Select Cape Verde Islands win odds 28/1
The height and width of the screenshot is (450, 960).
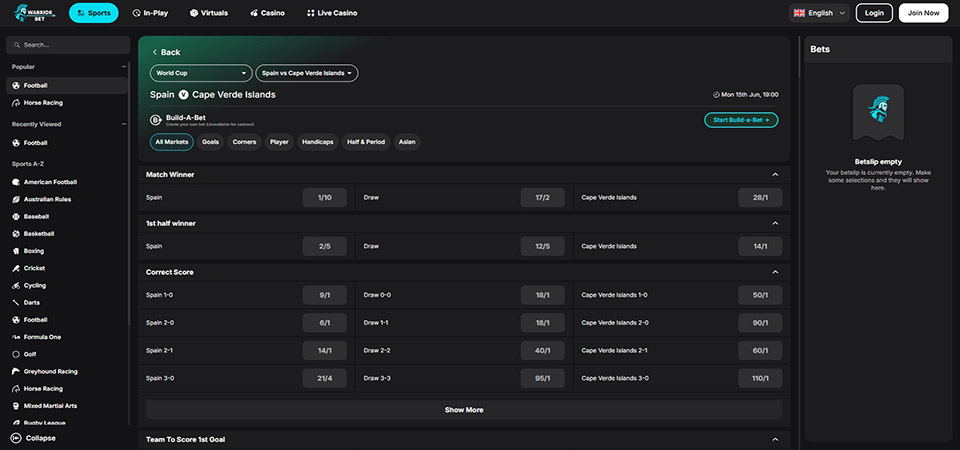pyautogui.click(x=760, y=198)
